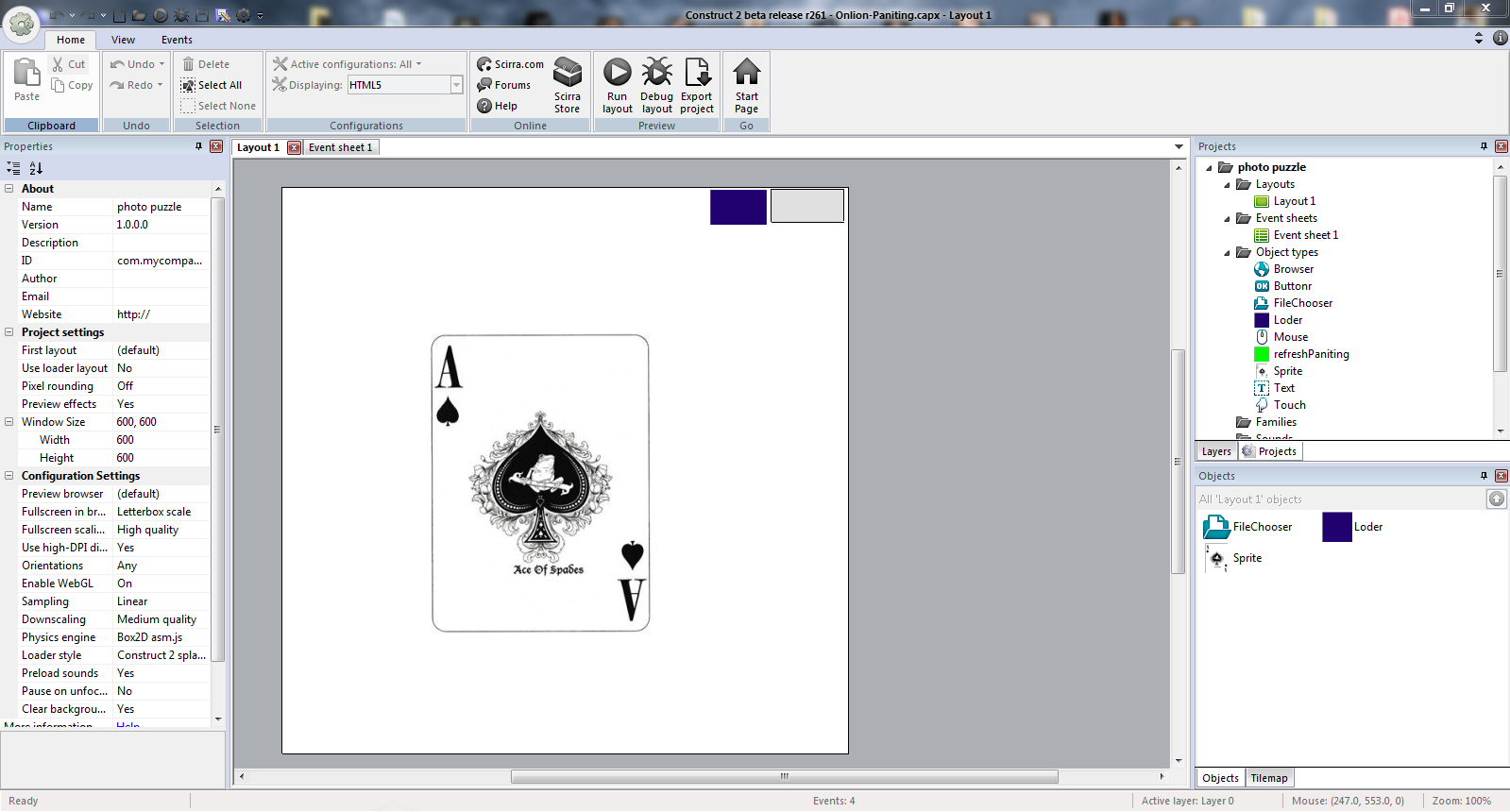Collapse the Configuration Settings section

coord(9,476)
